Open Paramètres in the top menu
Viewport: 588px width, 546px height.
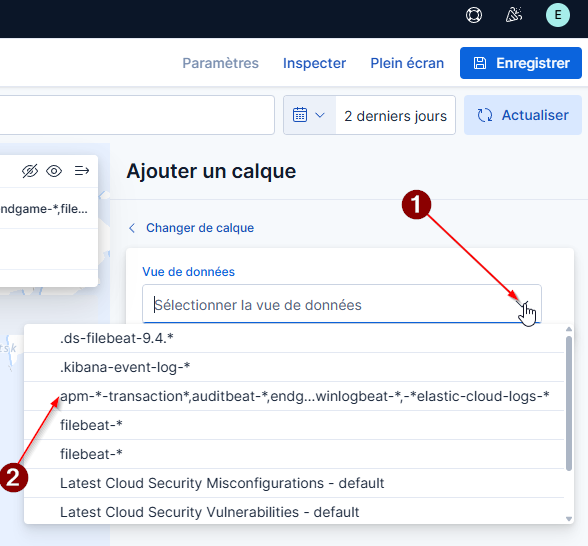(x=220, y=63)
